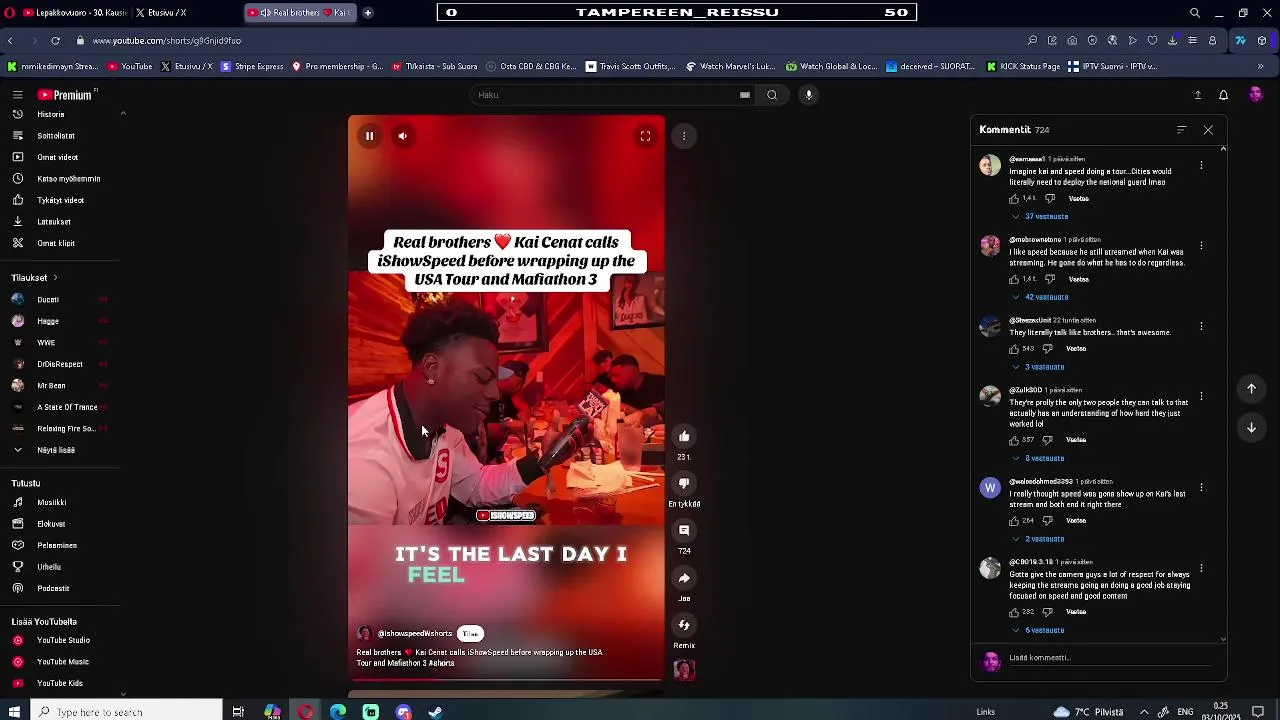This screenshot has height=720, width=1280.
Task: Like the Short with the thumbs up
Action: click(x=684, y=436)
